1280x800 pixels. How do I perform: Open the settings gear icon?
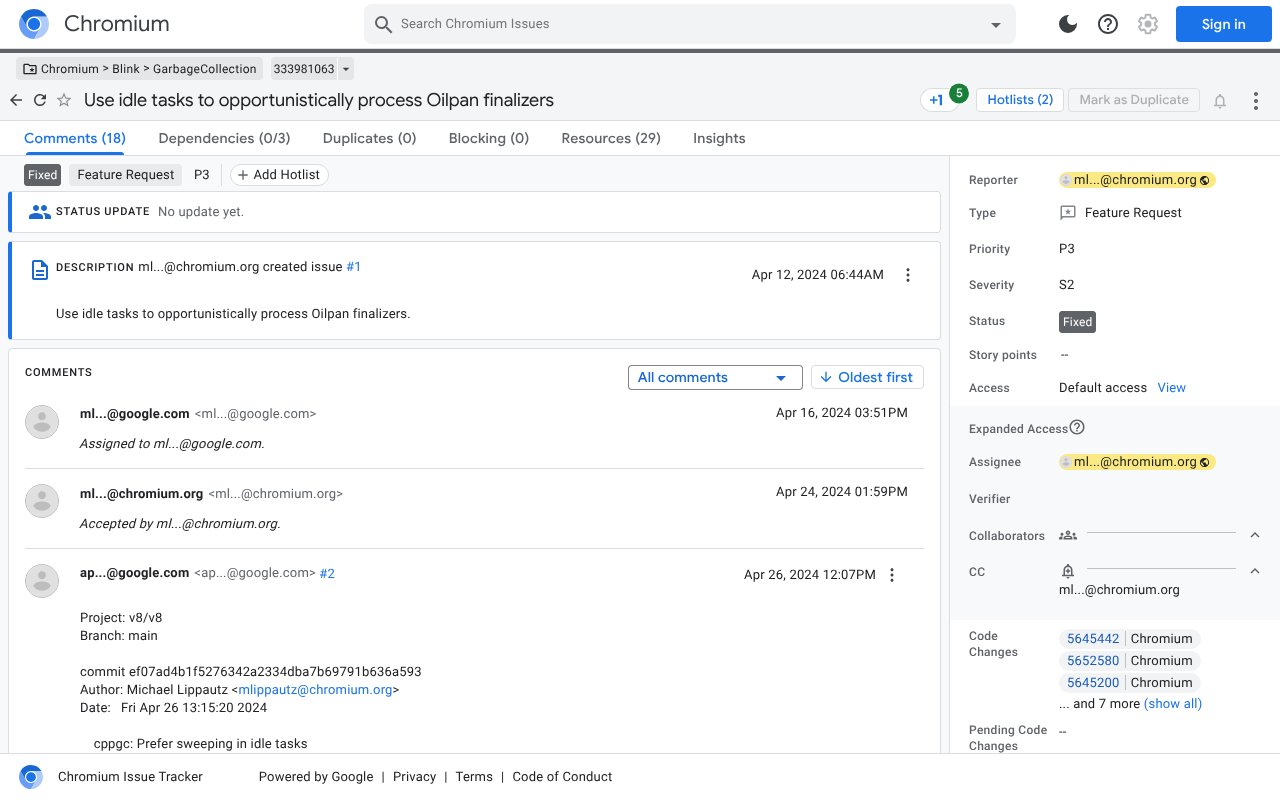point(1148,24)
